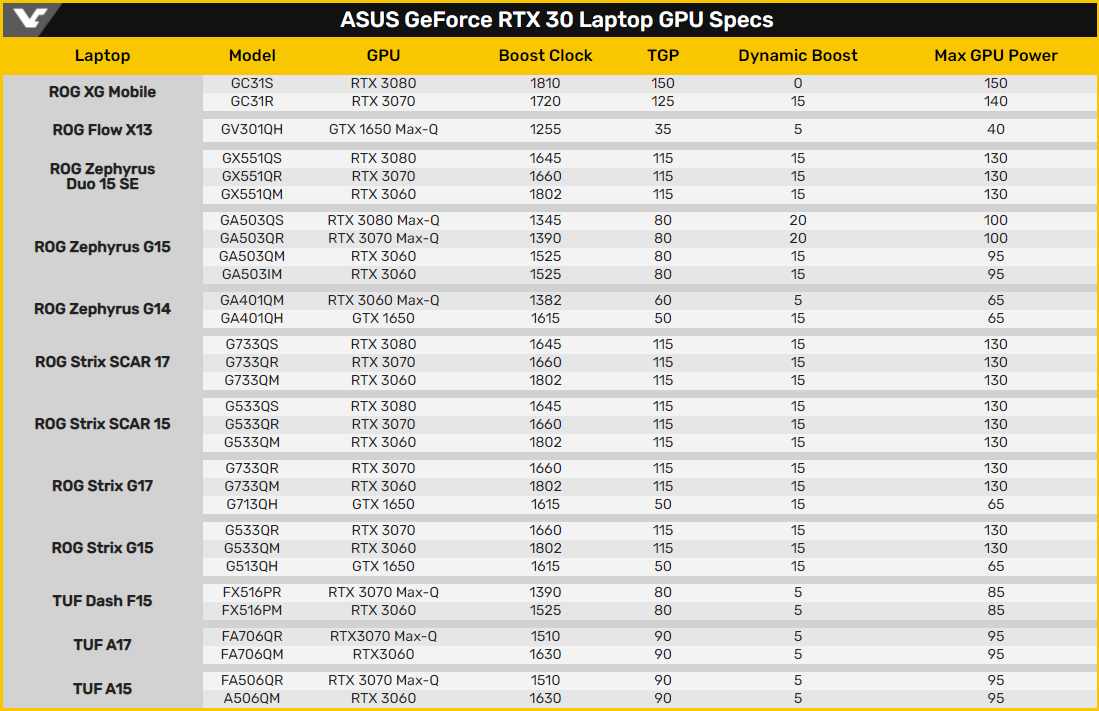Select the Boost Clock column header
Image resolution: width=1099 pixels, height=711 pixels.
(x=545, y=55)
